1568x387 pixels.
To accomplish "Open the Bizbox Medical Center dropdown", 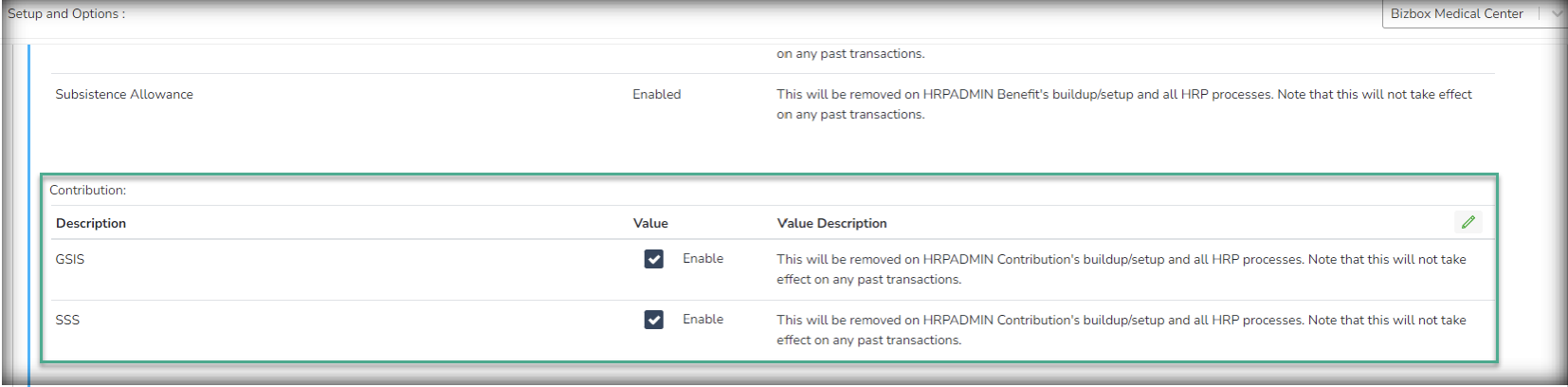I will 1456,14.
